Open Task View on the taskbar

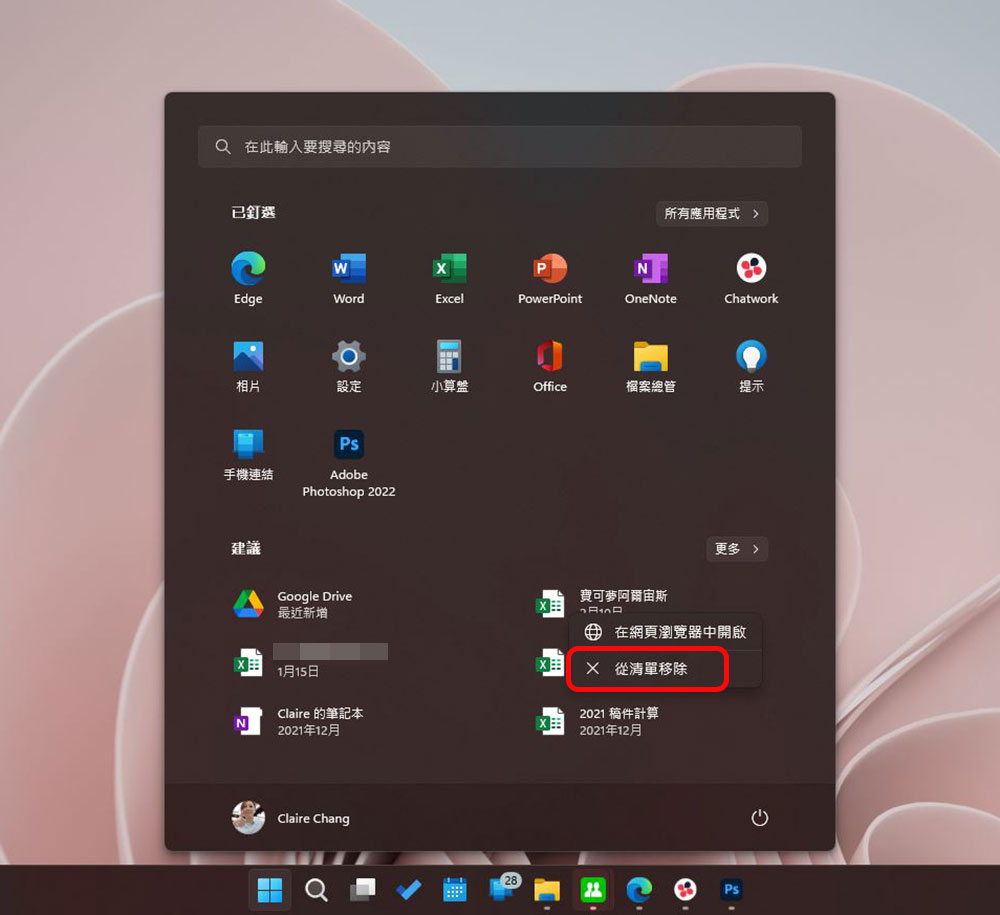[x=362, y=889]
